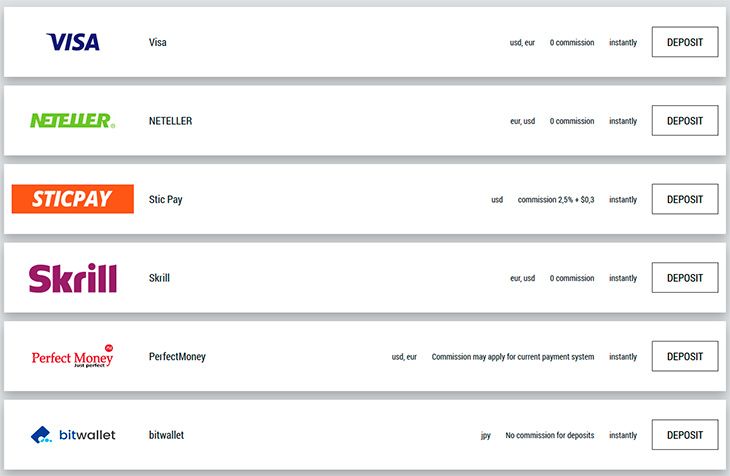This screenshot has width=730, height=476.
Task: Select the PerfectMoney name label
Action: click(177, 357)
